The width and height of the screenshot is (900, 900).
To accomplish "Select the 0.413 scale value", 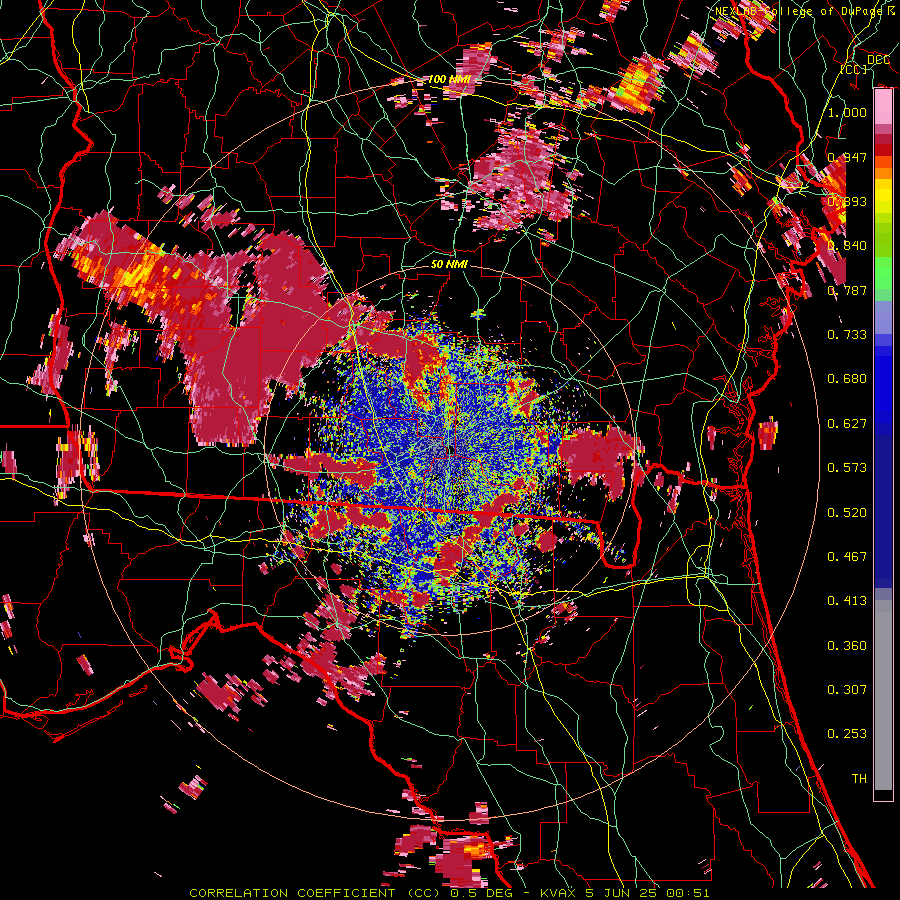I will (x=847, y=601).
